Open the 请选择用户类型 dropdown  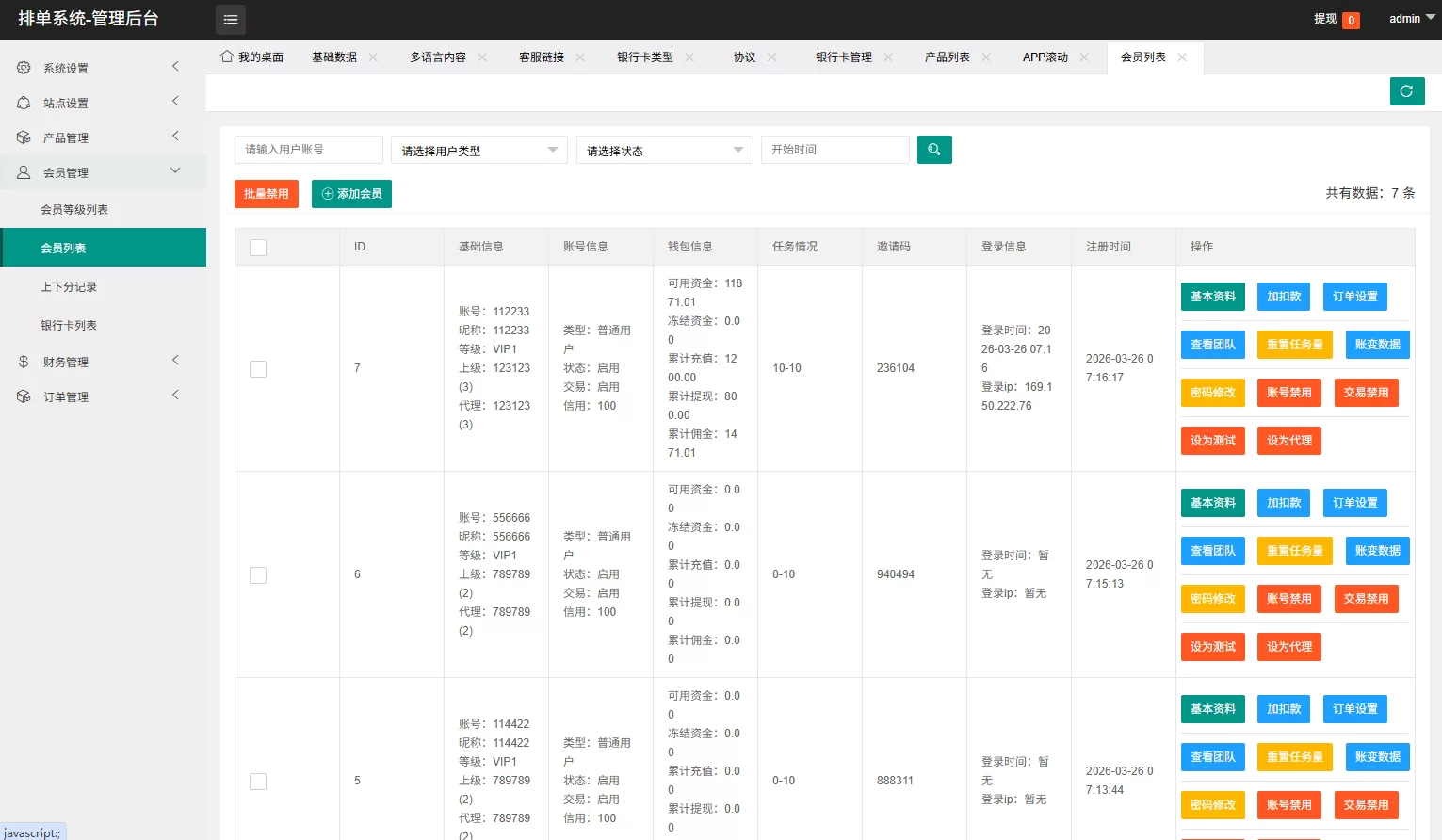(478, 151)
